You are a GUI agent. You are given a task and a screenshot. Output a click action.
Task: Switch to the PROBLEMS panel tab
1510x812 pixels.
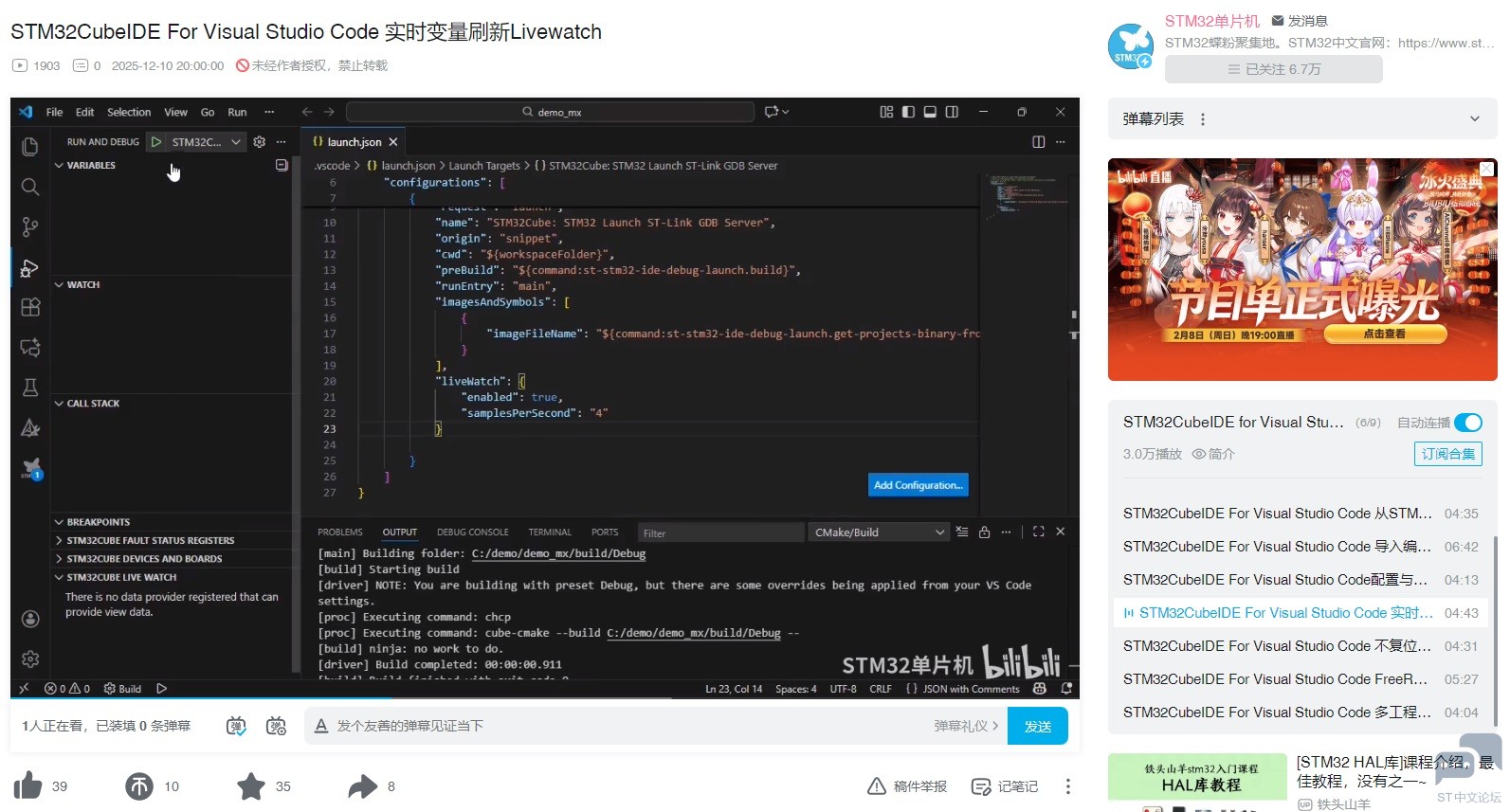coord(340,532)
